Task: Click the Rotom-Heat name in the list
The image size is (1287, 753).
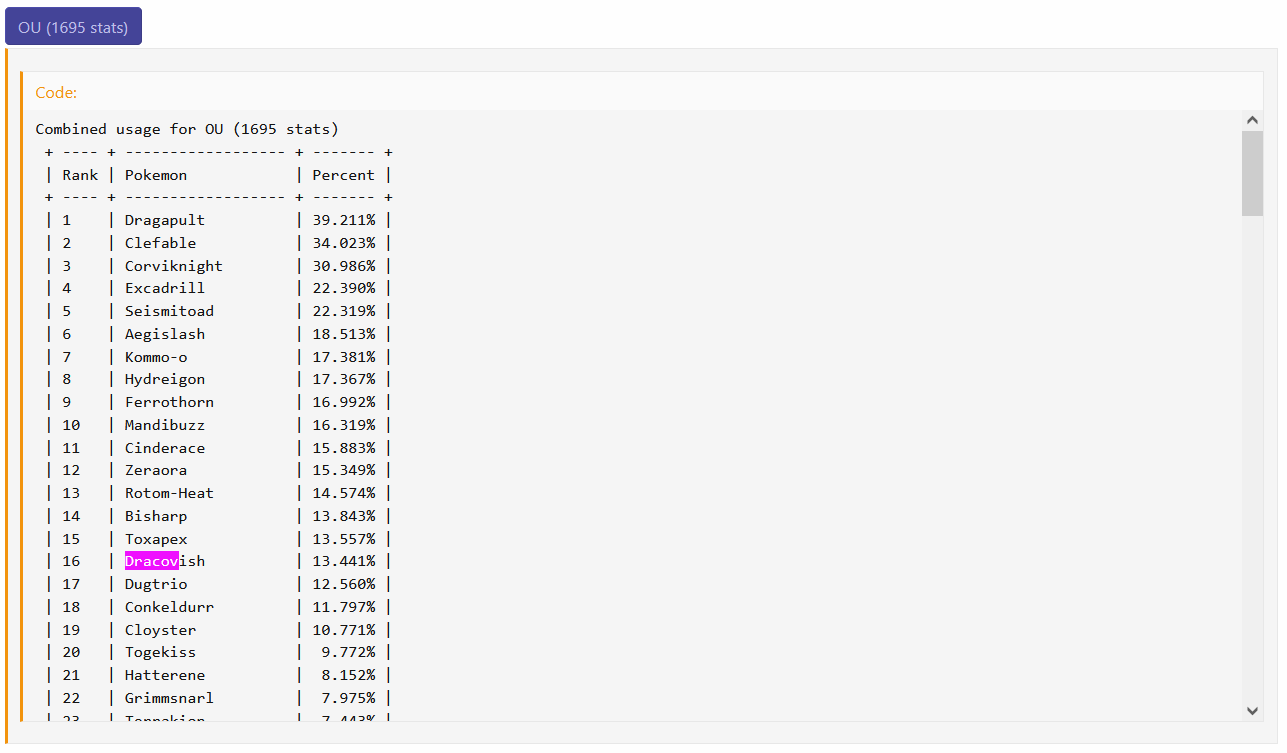Action: 169,493
